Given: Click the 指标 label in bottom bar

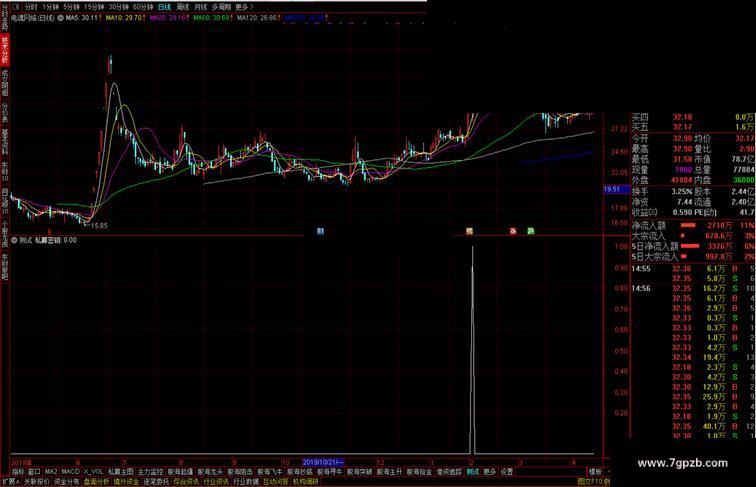Looking at the screenshot, I should (x=17, y=472).
